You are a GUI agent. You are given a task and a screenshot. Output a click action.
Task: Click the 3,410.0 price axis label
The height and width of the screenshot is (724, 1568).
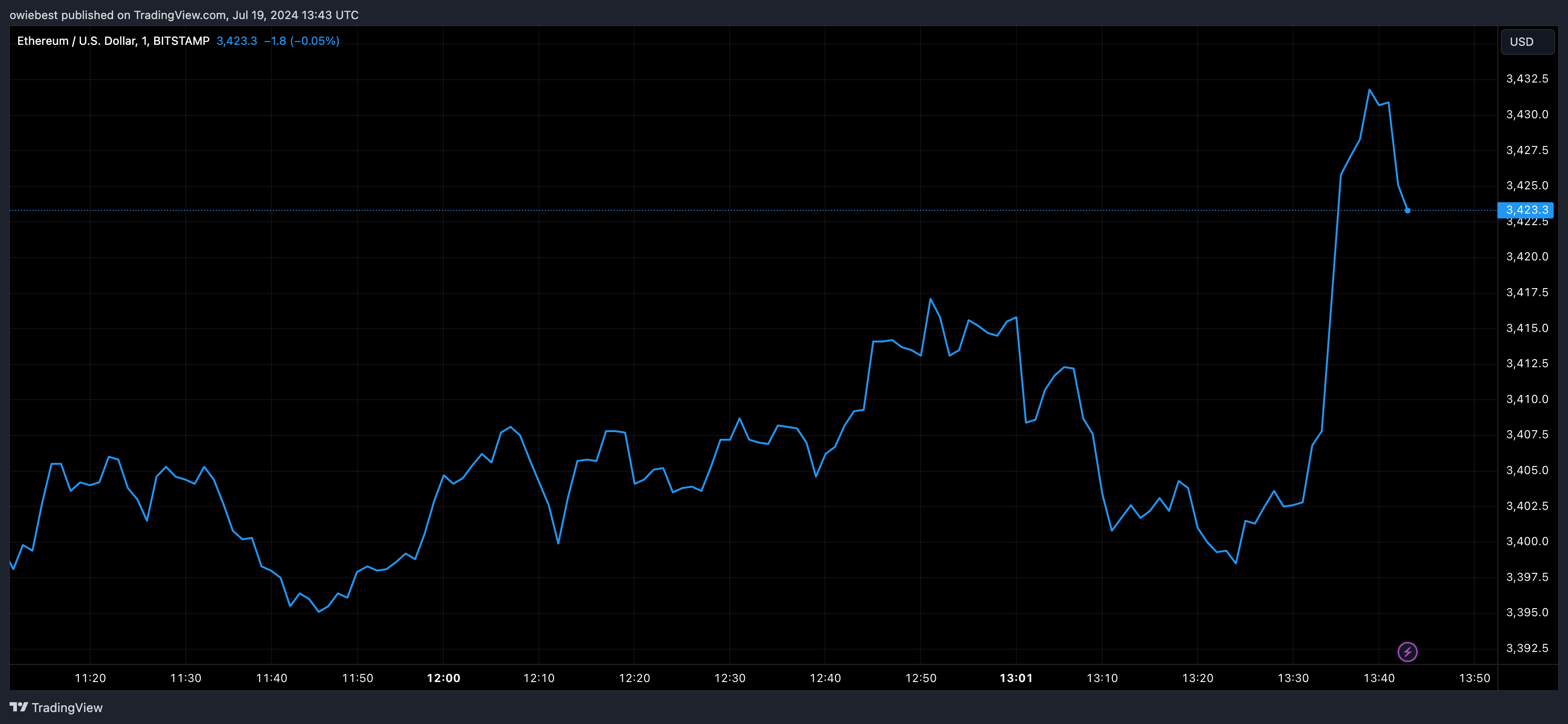(1526, 399)
